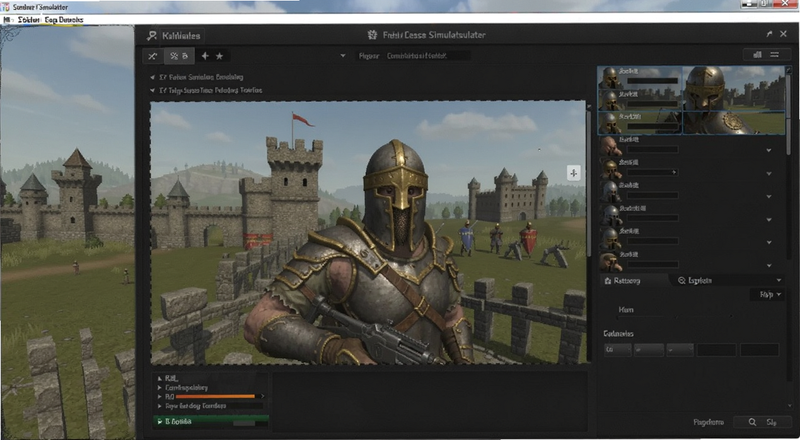
Task: Click the bar chart view icon
Action: click(757, 55)
